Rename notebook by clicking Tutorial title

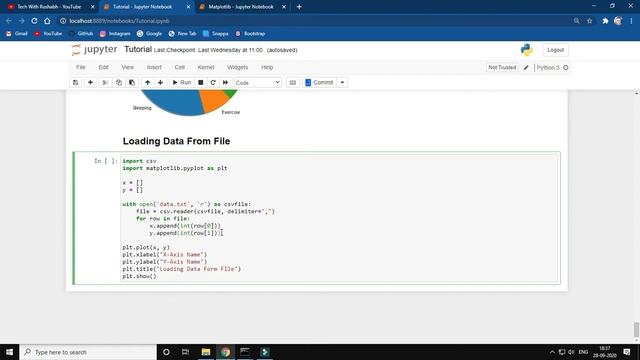[138, 49]
